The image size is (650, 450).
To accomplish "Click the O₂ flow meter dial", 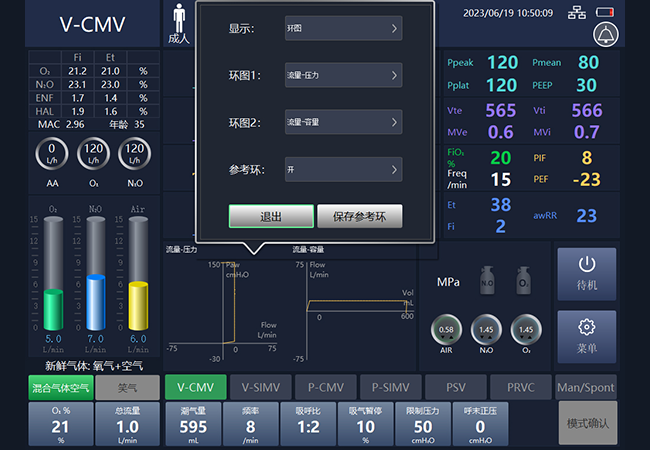I will tap(92, 155).
